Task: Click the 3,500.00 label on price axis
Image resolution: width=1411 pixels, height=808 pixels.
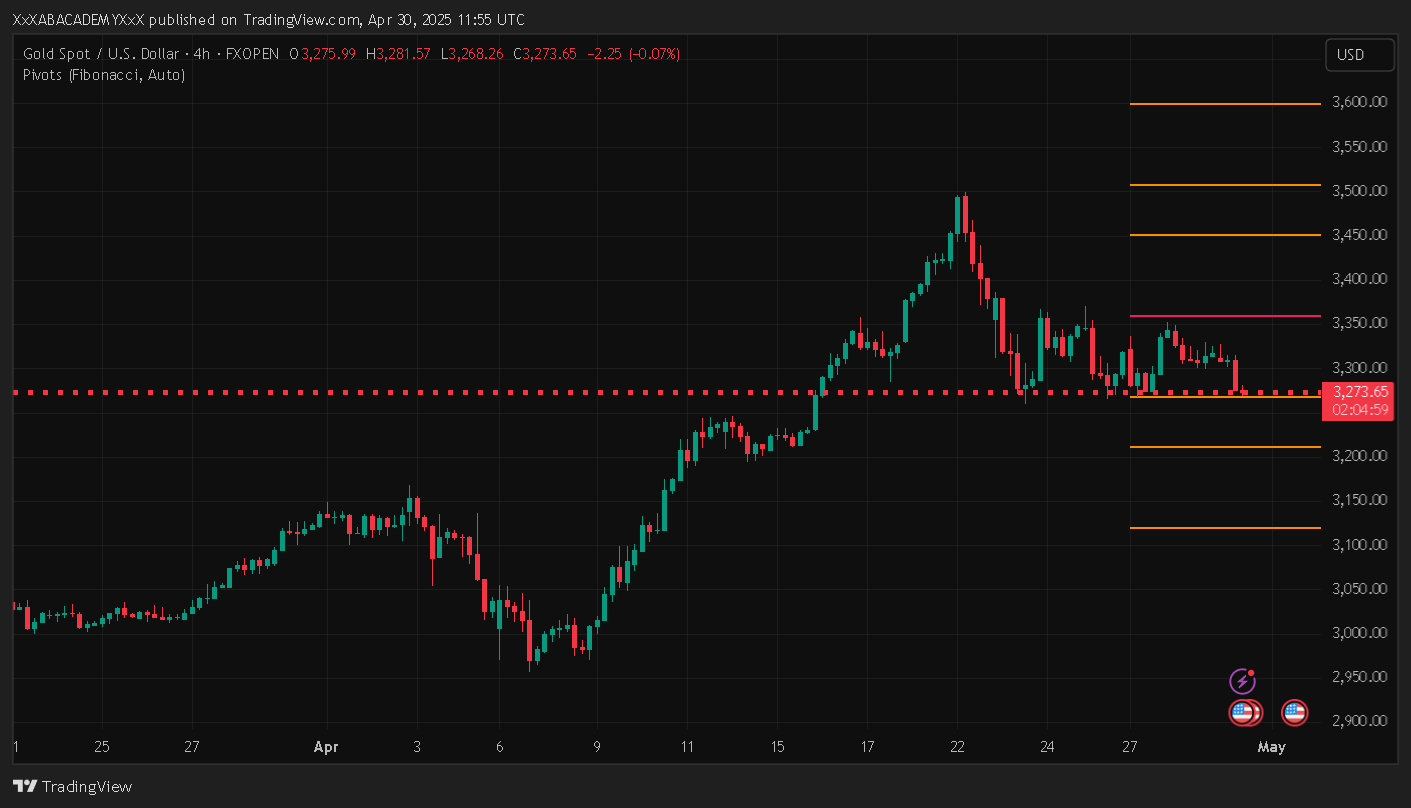Action: 1359,190
